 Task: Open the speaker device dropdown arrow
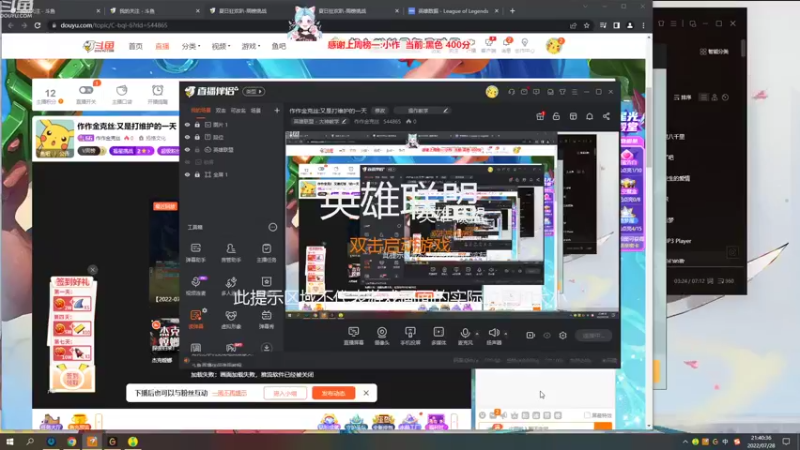tap(506, 334)
